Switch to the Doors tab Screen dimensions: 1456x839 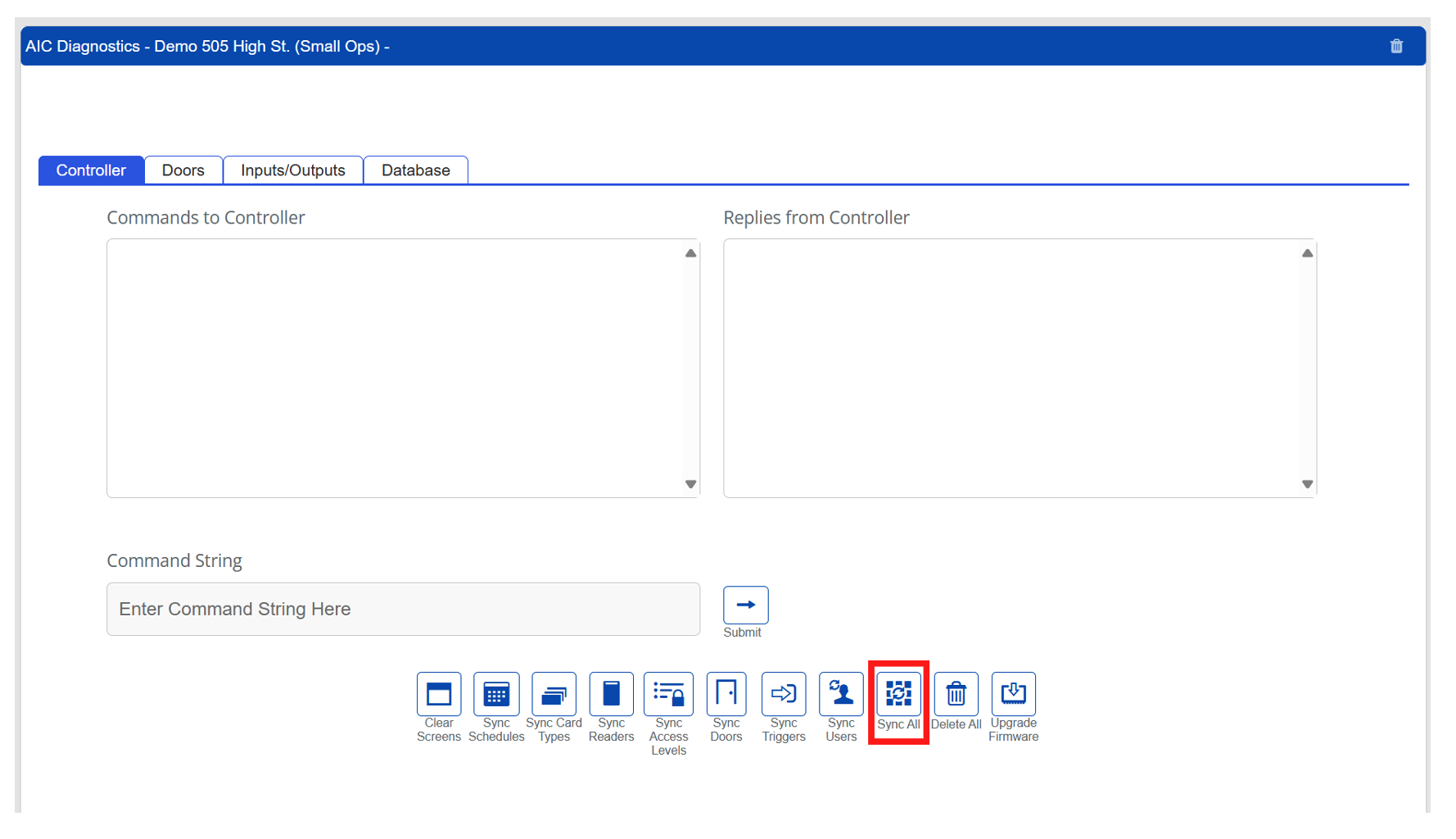tap(183, 170)
